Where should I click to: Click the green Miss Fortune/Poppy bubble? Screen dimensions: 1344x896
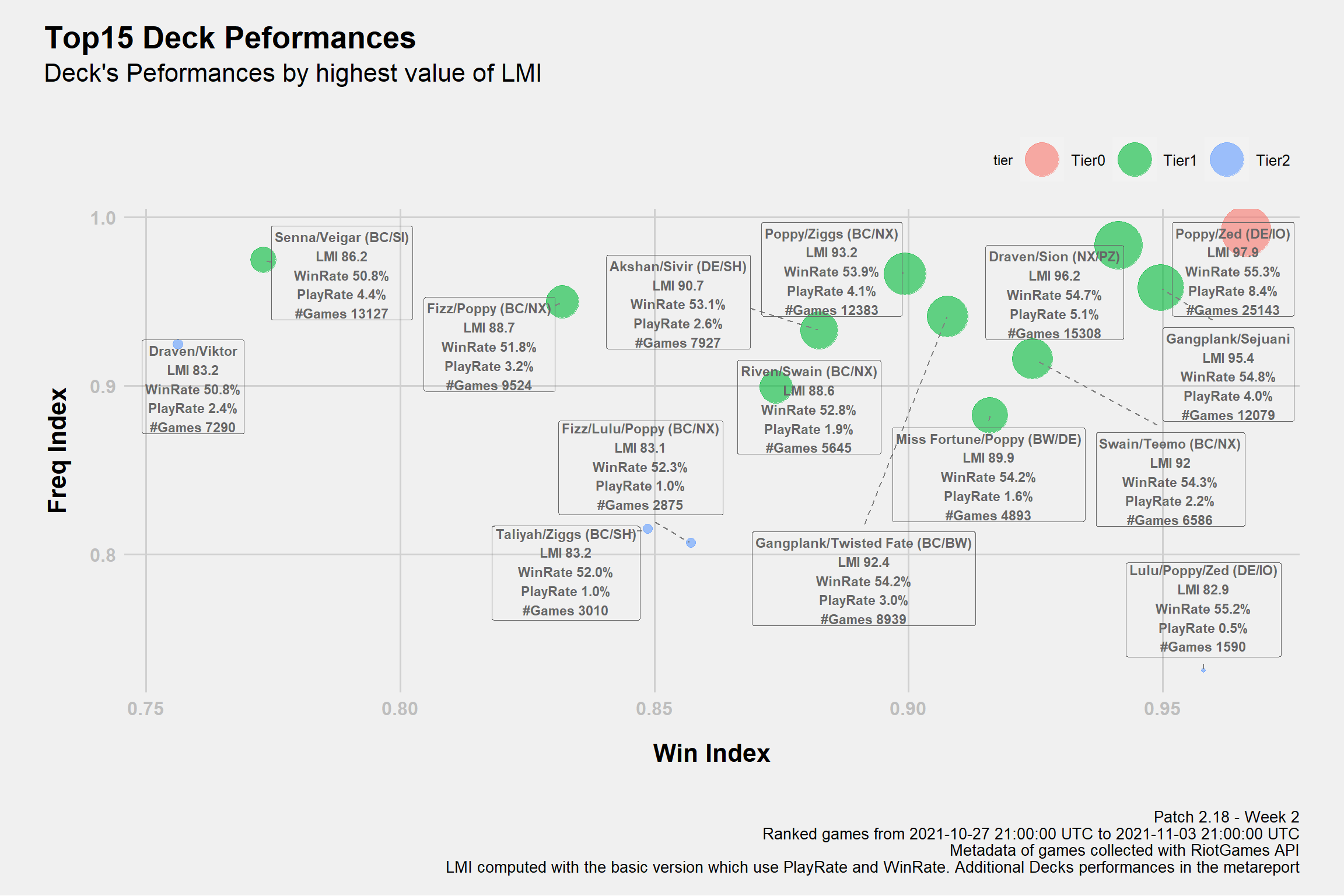(989, 414)
